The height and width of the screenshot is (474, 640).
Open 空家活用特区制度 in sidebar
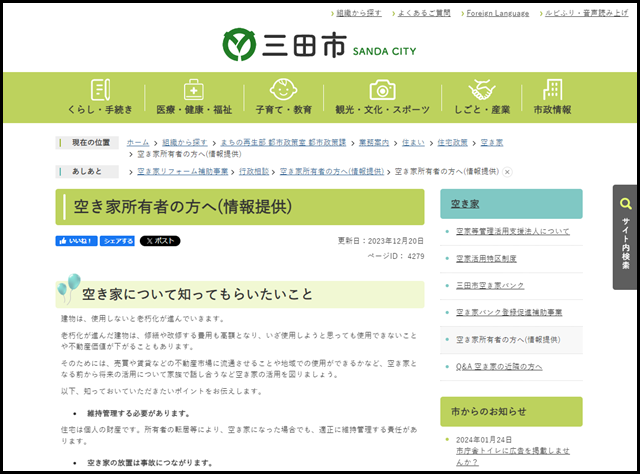pyautogui.click(x=486, y=258)
